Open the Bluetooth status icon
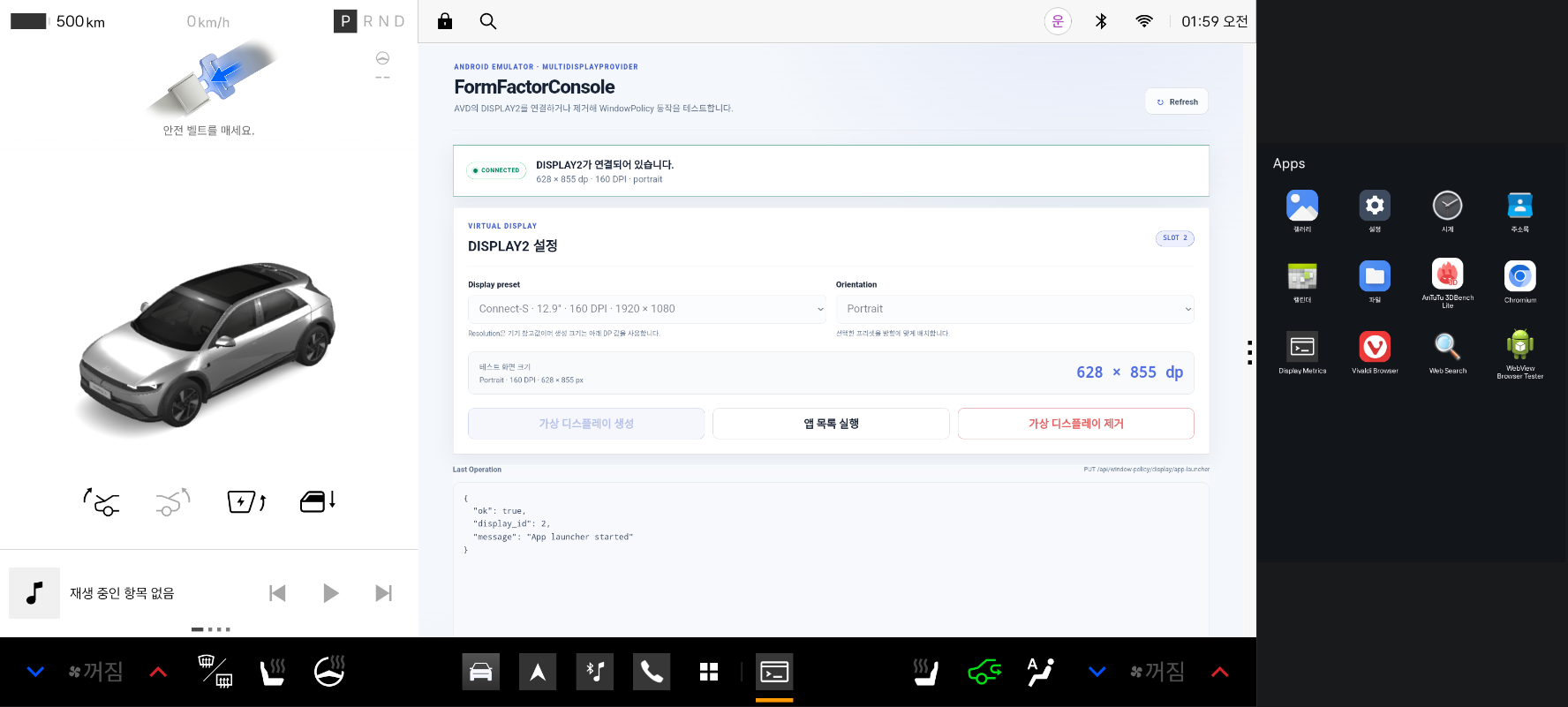Image resolution: width=1568 pixels, height=707 pixels. coord(1101,21)
